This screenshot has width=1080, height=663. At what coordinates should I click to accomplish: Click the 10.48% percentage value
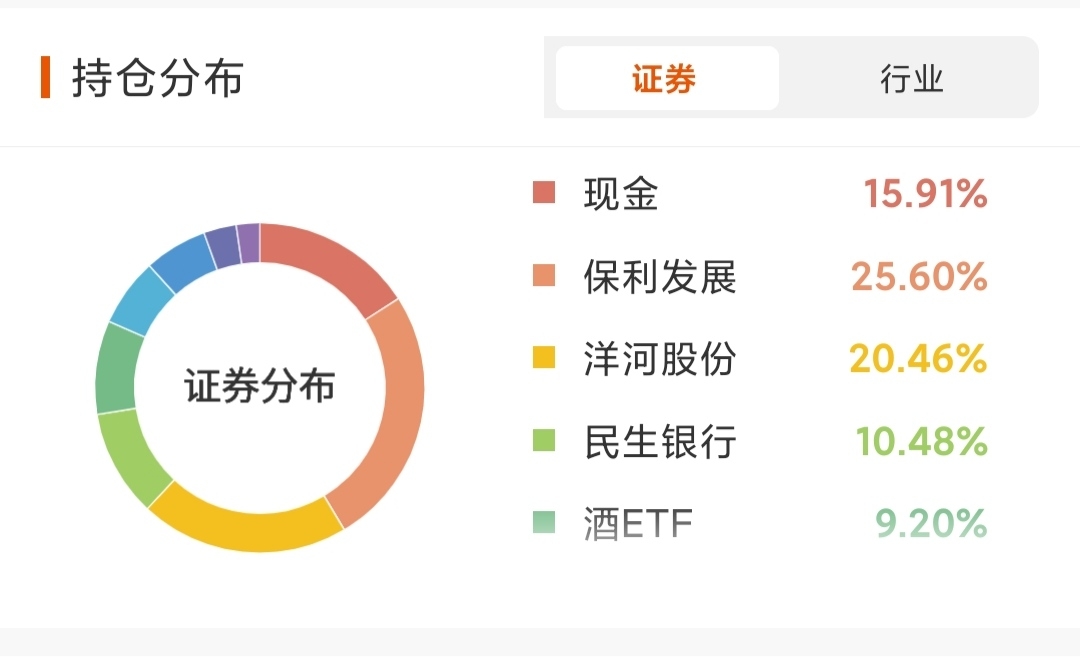point(921,440)
